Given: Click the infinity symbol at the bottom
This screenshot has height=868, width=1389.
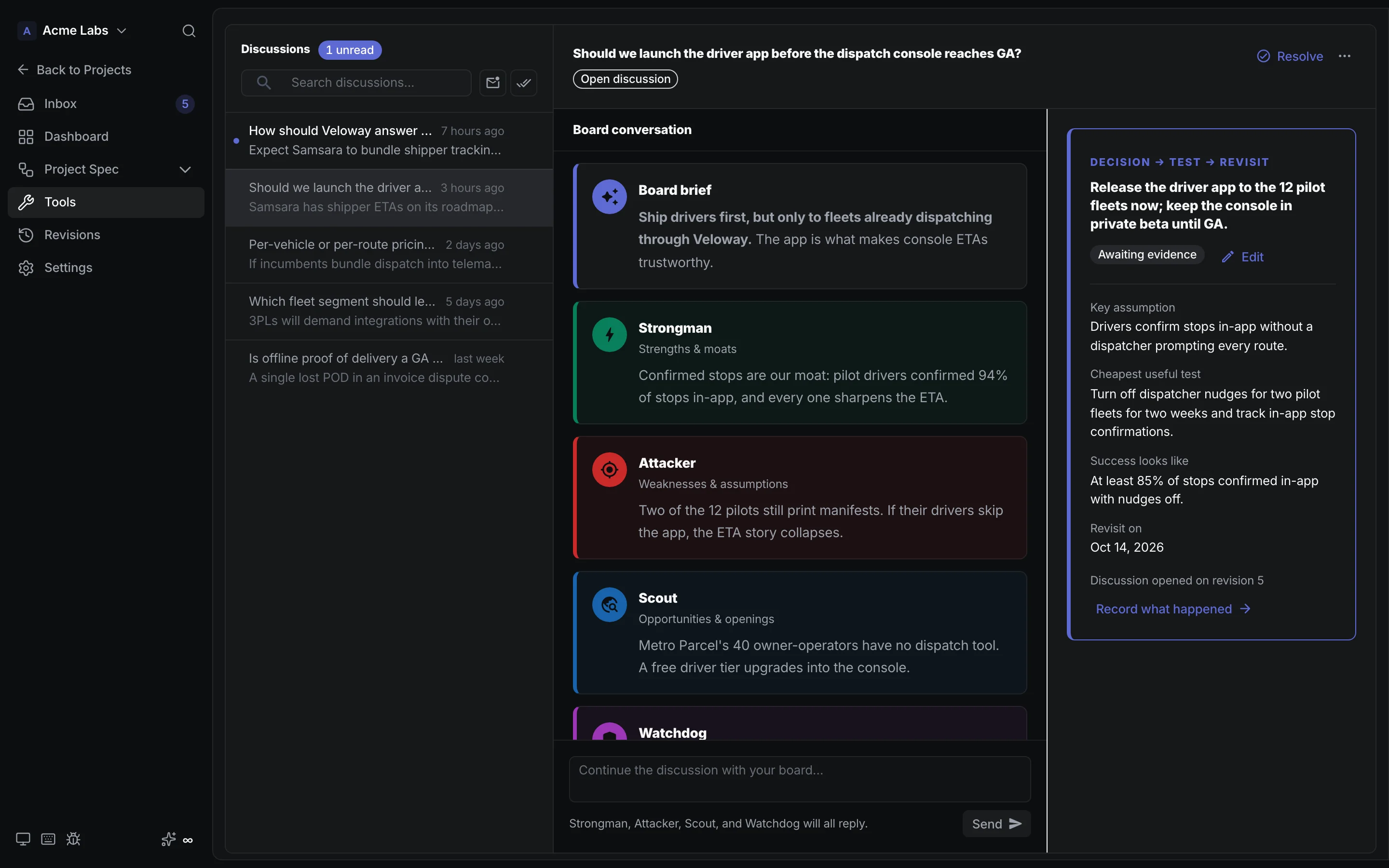Looking at the screenshot, I should pos(188,841).
